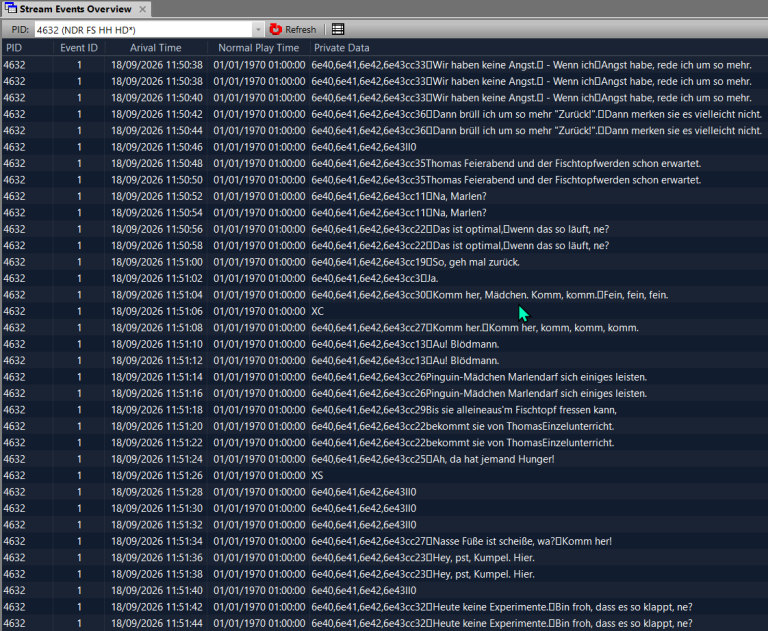This screenshot has width=768, height=631.
Task: Click private data in the 11:51:22 Einzelunterricht row
Action: point(463,443)
